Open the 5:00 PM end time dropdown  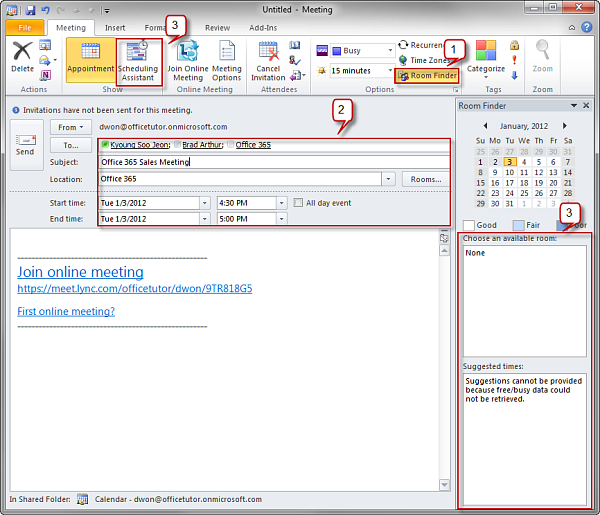[281, 219]
